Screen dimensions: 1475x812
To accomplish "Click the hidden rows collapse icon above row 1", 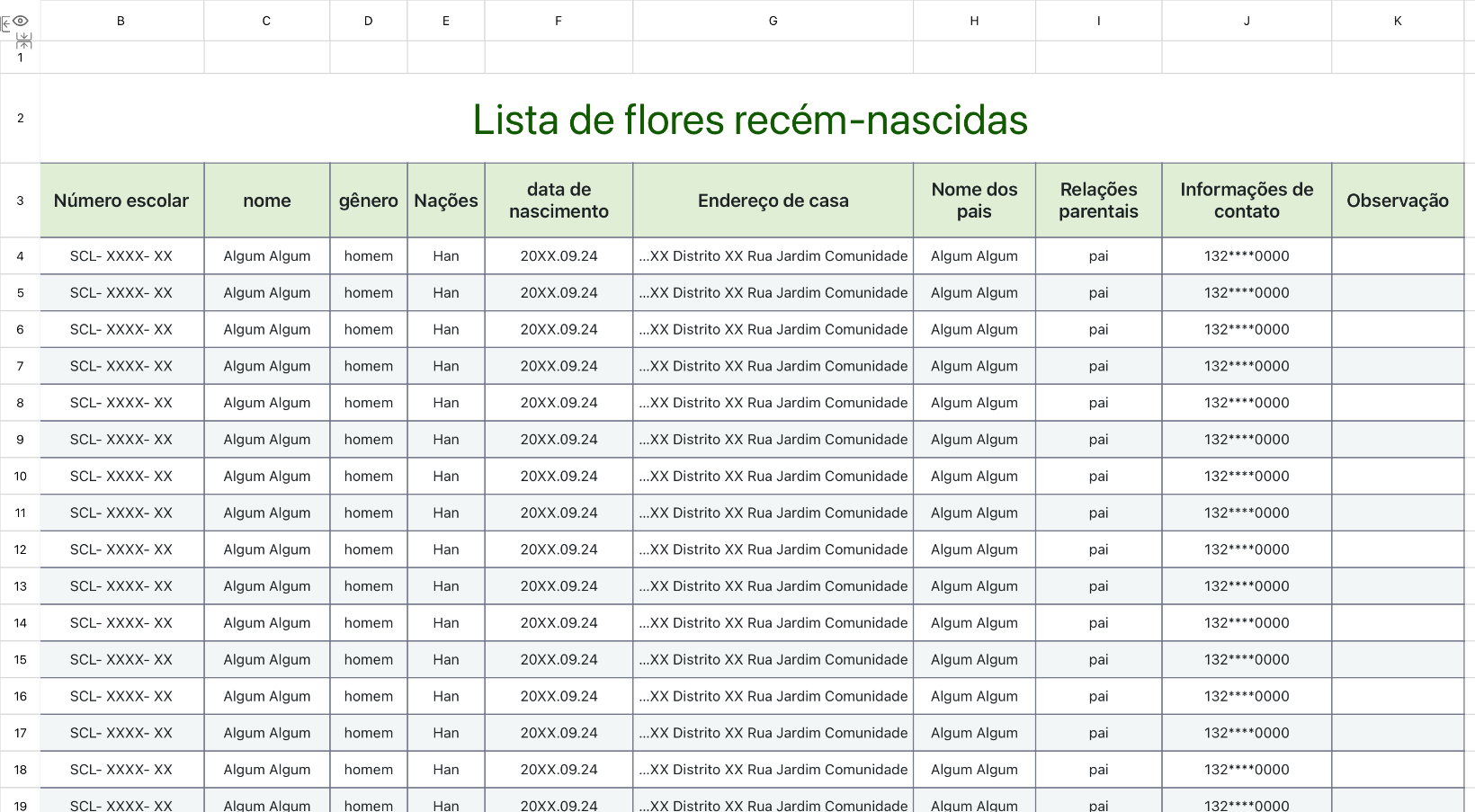I will click(x=24, y=40).
